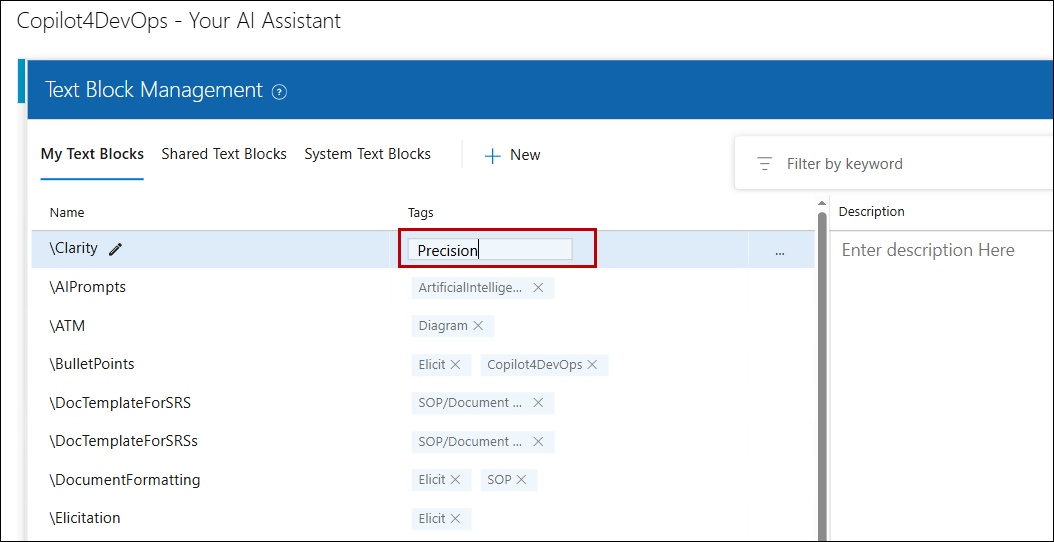Screen dimensions: 1054x542
Task: Select the \BulletPoints text block
Action: point(91,364)
